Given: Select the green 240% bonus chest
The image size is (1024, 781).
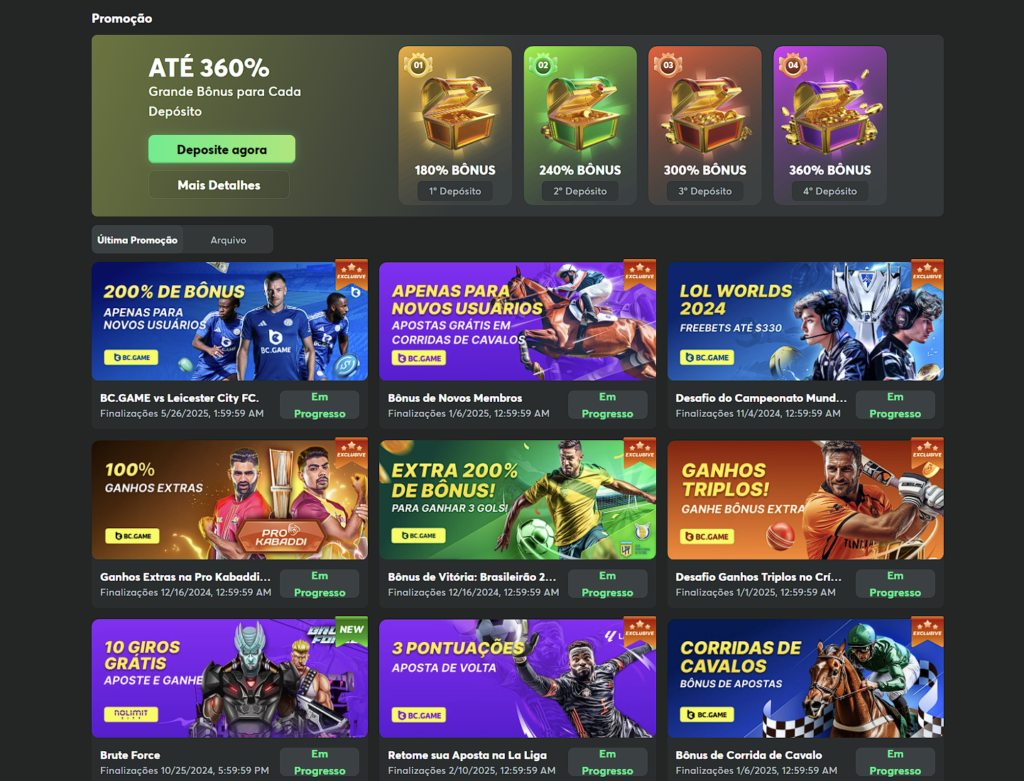Looking at the screenshot, I should pyautogui.click(x=580, y=125).
